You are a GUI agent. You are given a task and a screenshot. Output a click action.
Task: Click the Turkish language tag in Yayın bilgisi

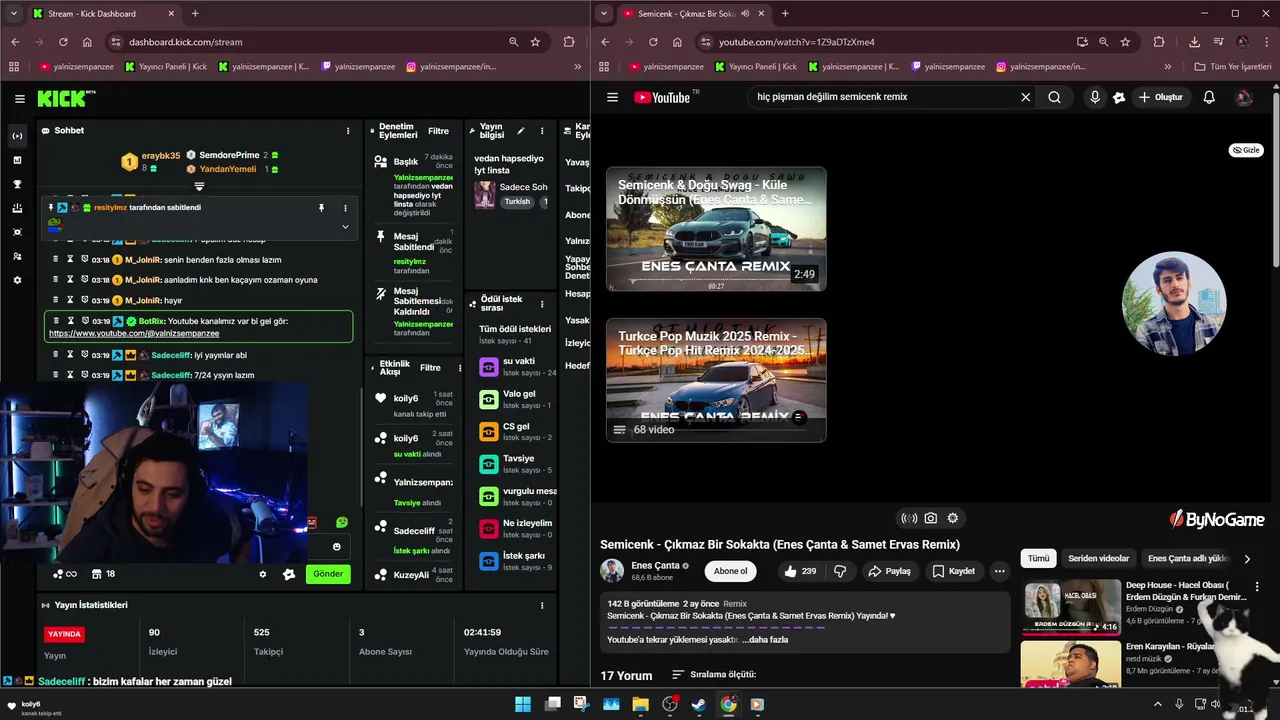(x=517, y=201)
